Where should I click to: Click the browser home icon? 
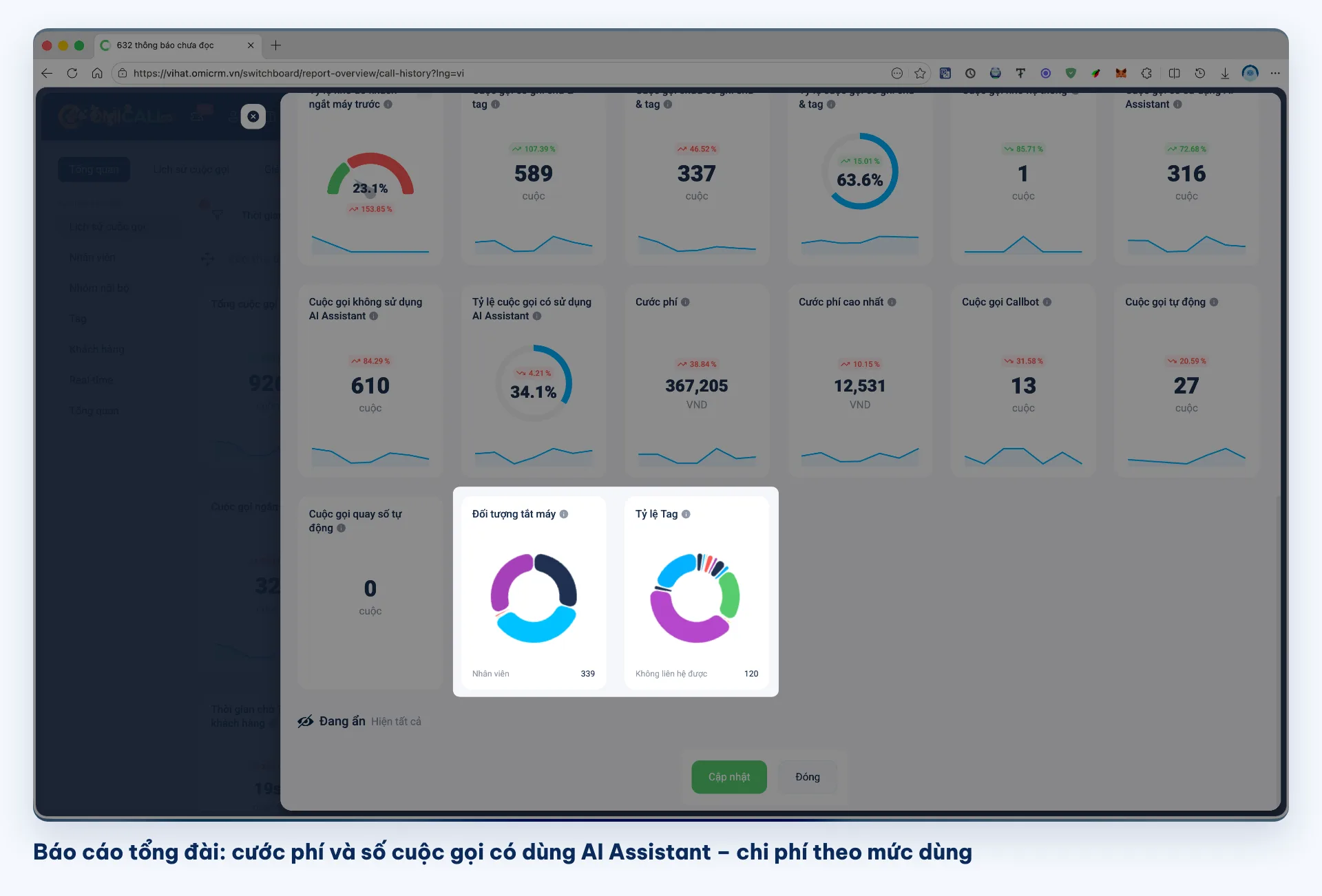(x=97, y=73)
